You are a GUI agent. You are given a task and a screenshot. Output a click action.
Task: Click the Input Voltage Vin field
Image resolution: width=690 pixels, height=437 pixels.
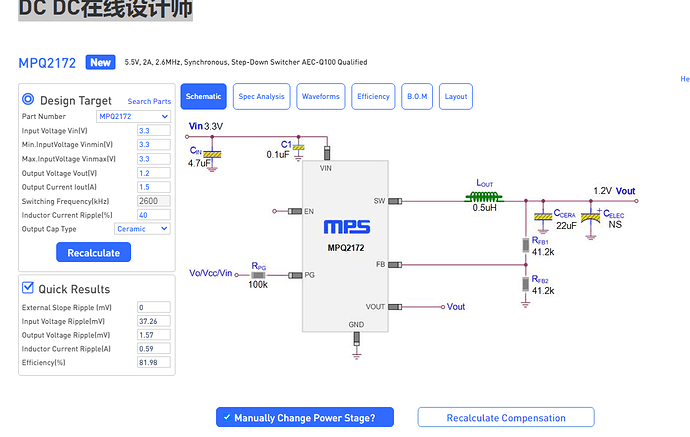click(154, 131)
